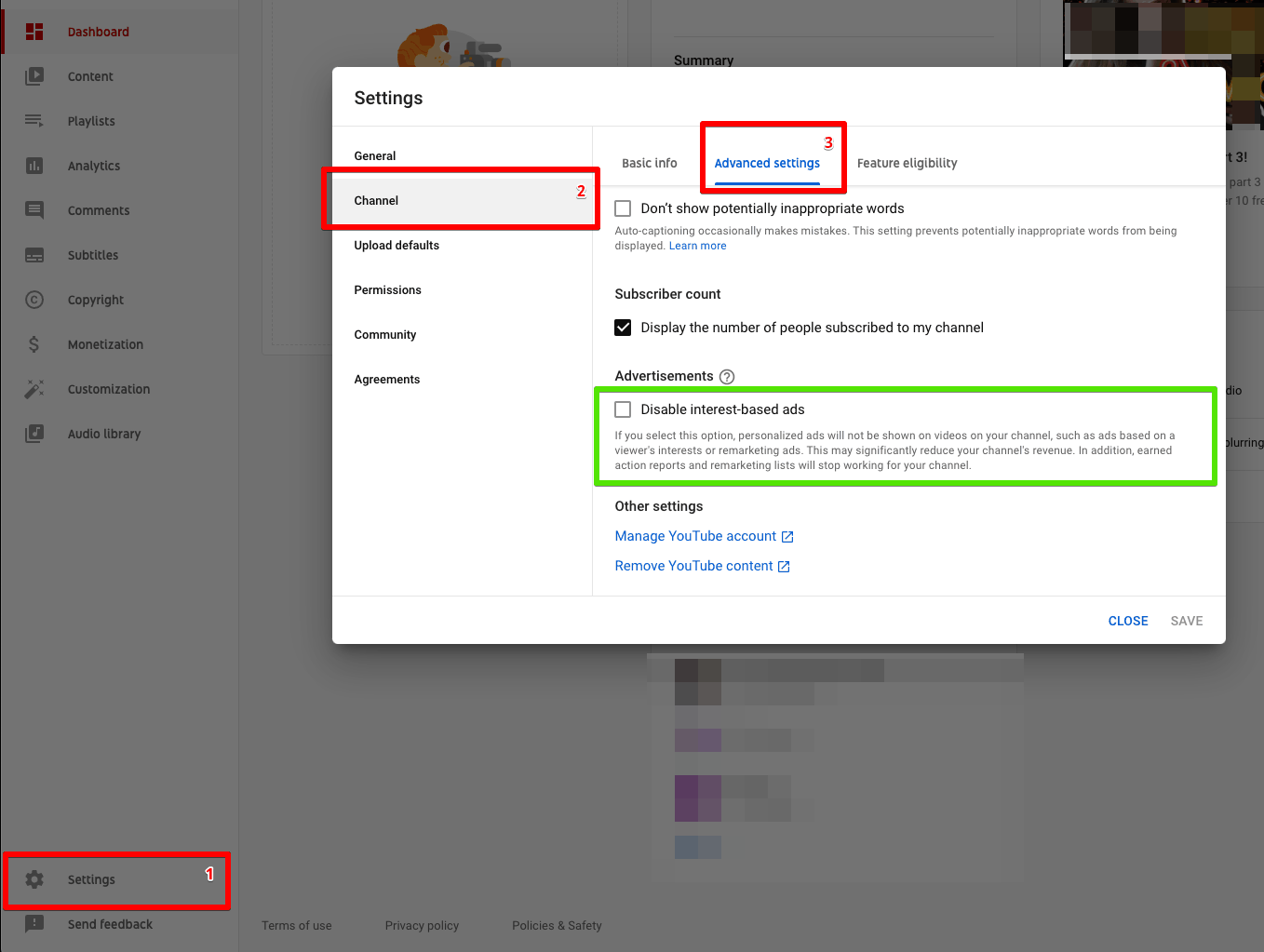
Task: Click the Dashboard grid icon
Action: [34, 32]
